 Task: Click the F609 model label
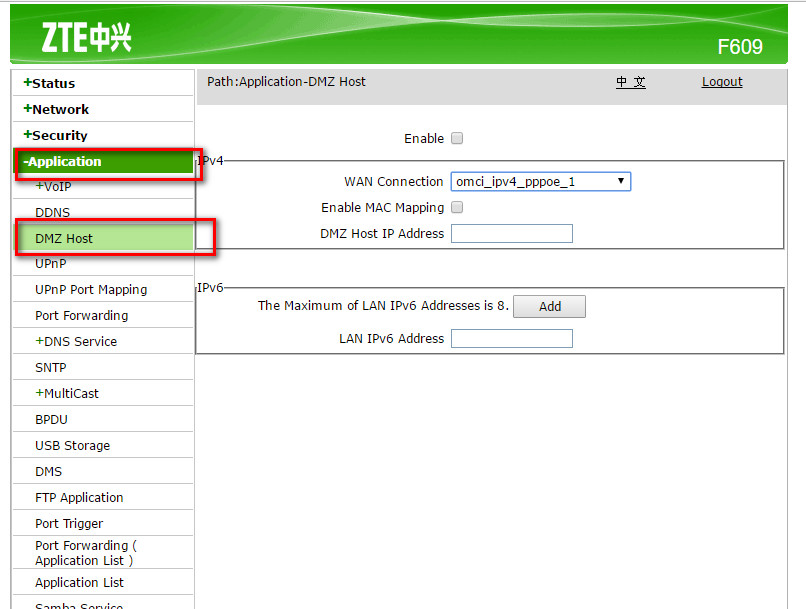740,47
